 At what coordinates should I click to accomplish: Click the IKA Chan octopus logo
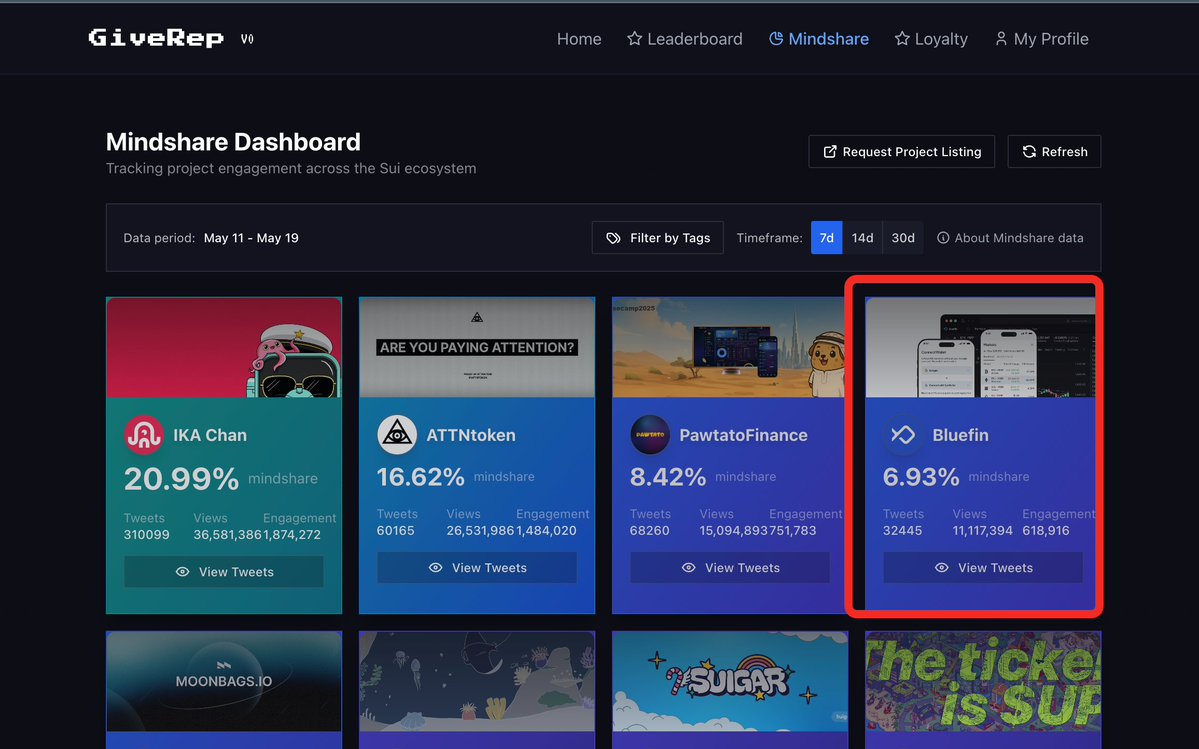coord(144,435)
